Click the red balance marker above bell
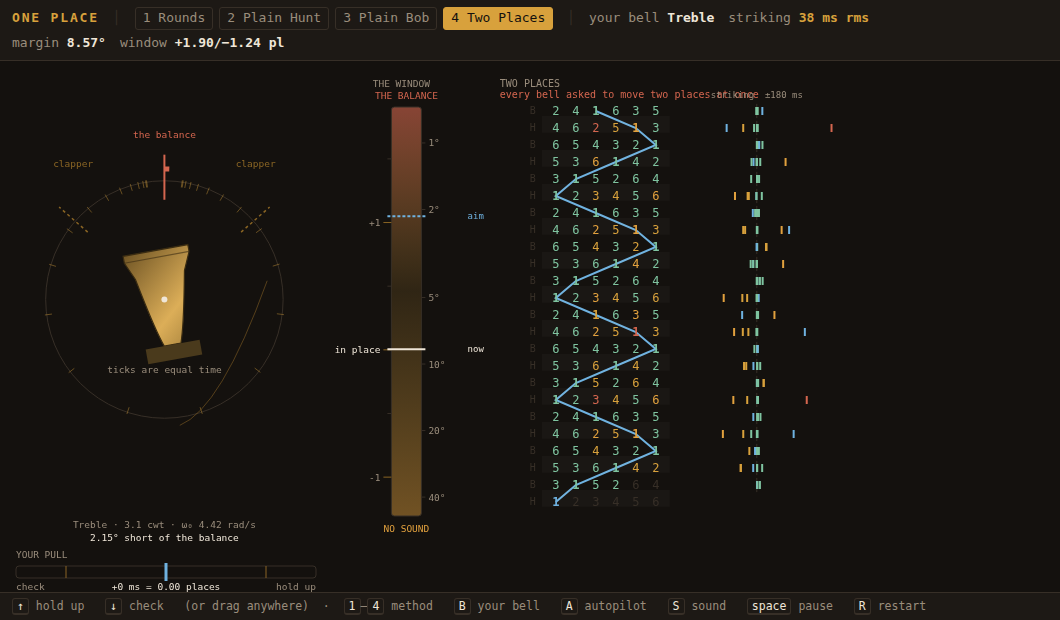Image resolution: width=1060 pixels, height=620 pixels. click(x=165, y=177)
